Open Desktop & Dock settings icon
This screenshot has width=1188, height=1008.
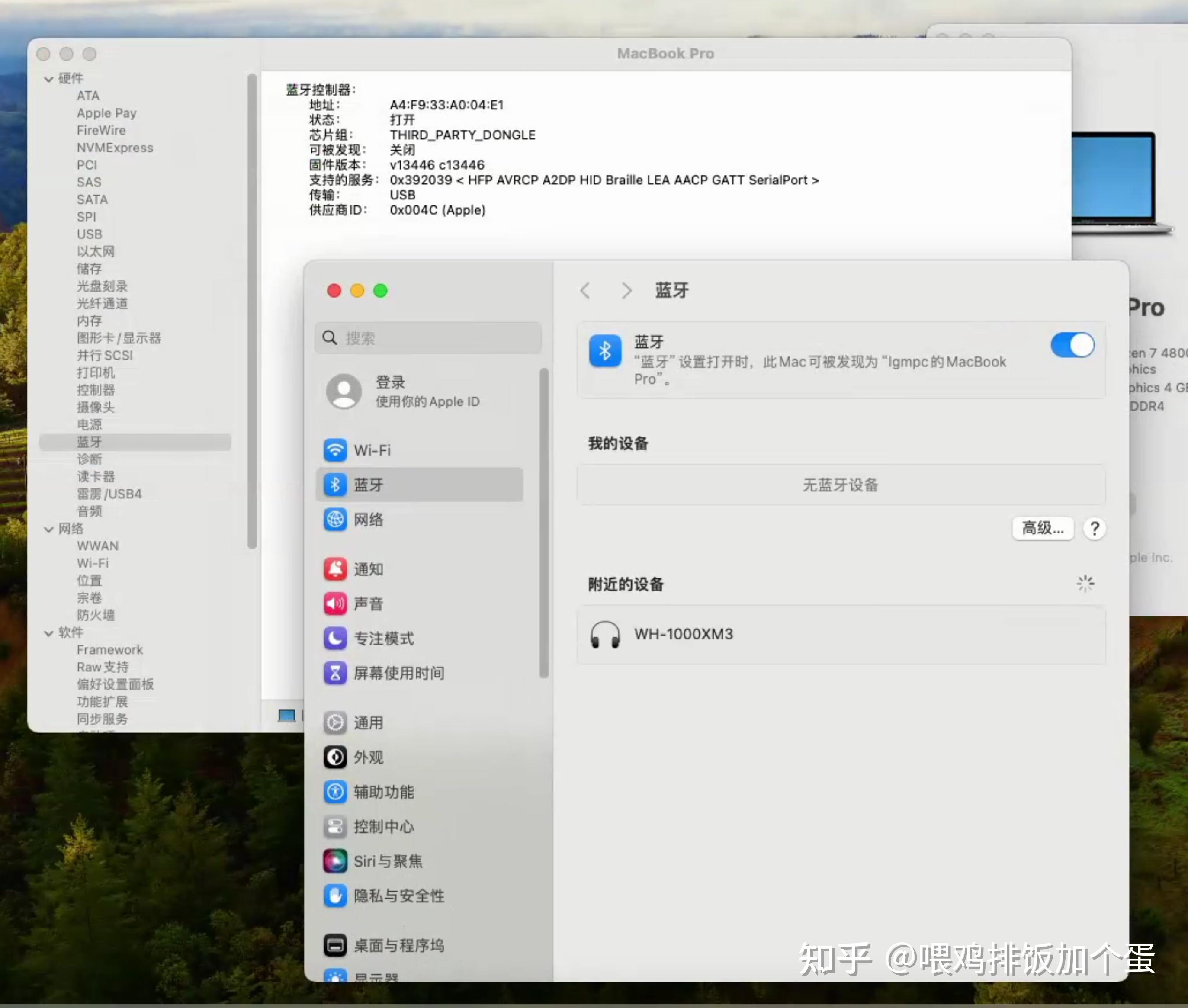pyautogui.click(x=335, y=945)
